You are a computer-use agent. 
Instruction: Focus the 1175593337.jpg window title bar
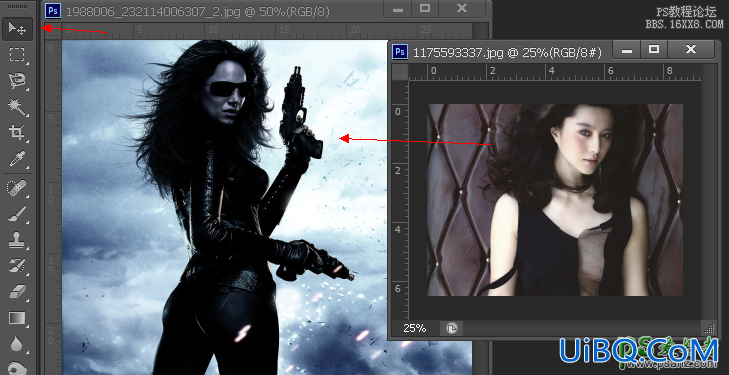501,52
